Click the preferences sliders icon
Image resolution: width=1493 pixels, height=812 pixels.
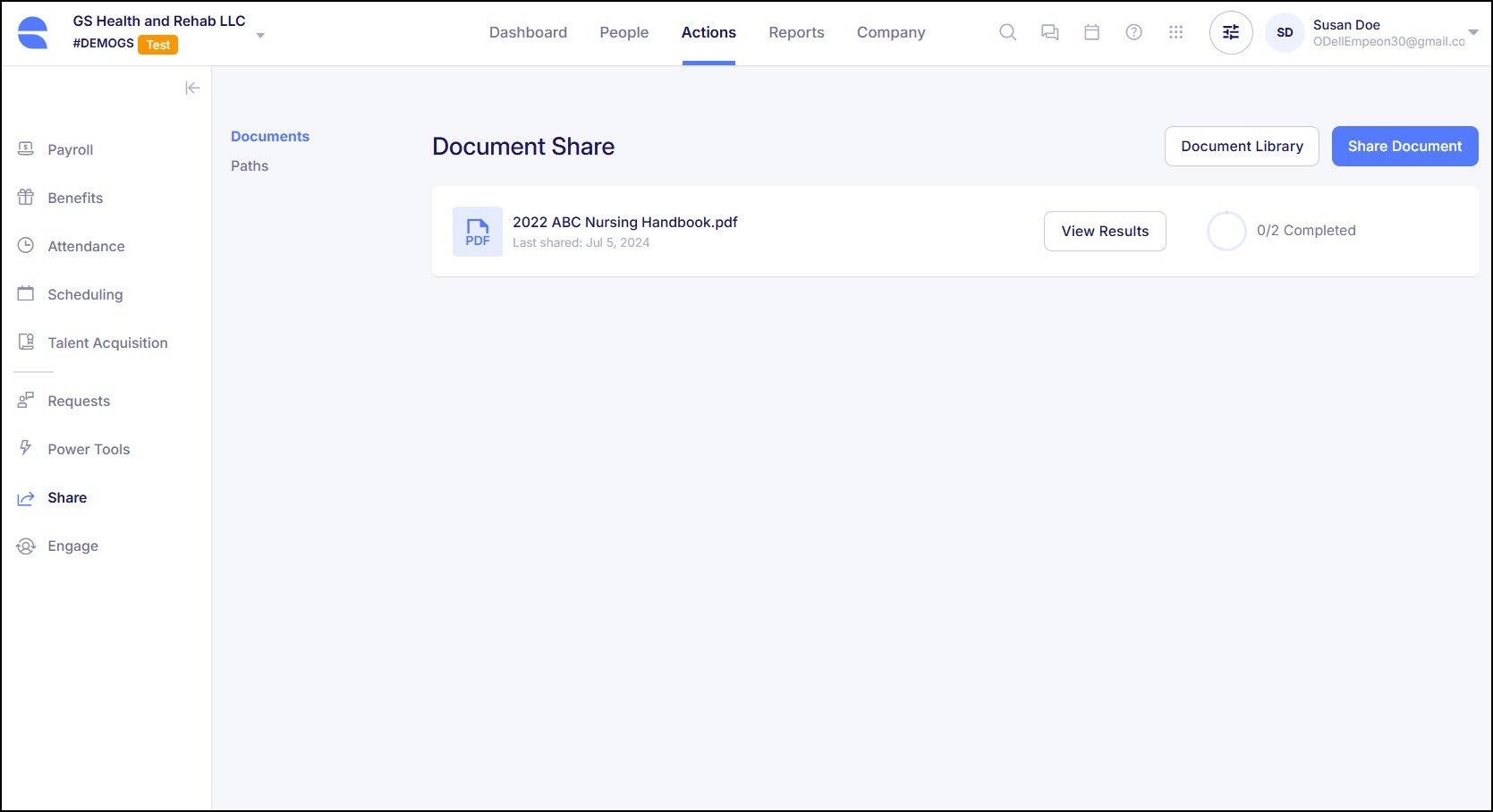[x=1230, y=32]
